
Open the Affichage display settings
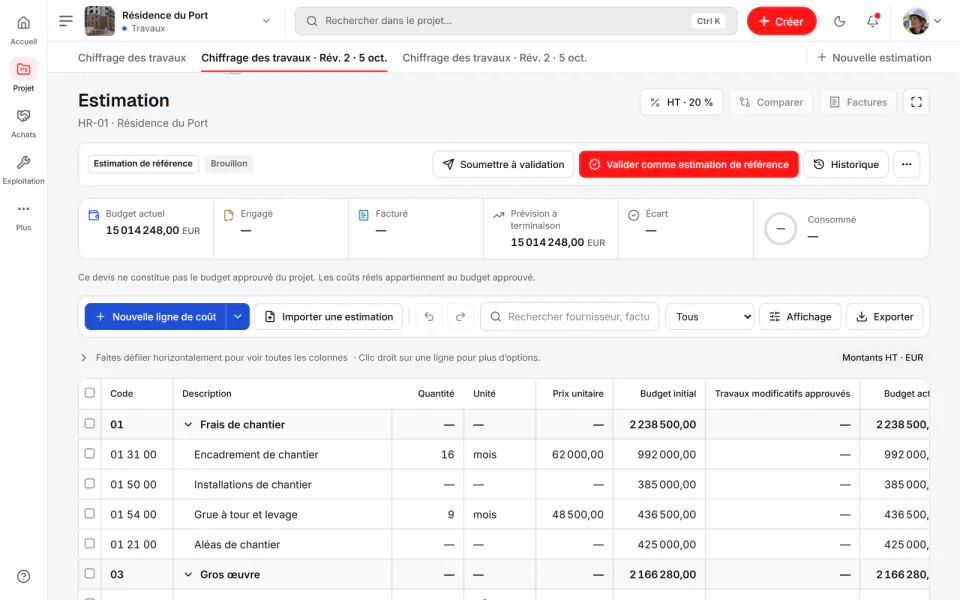[x=800, y=317]
